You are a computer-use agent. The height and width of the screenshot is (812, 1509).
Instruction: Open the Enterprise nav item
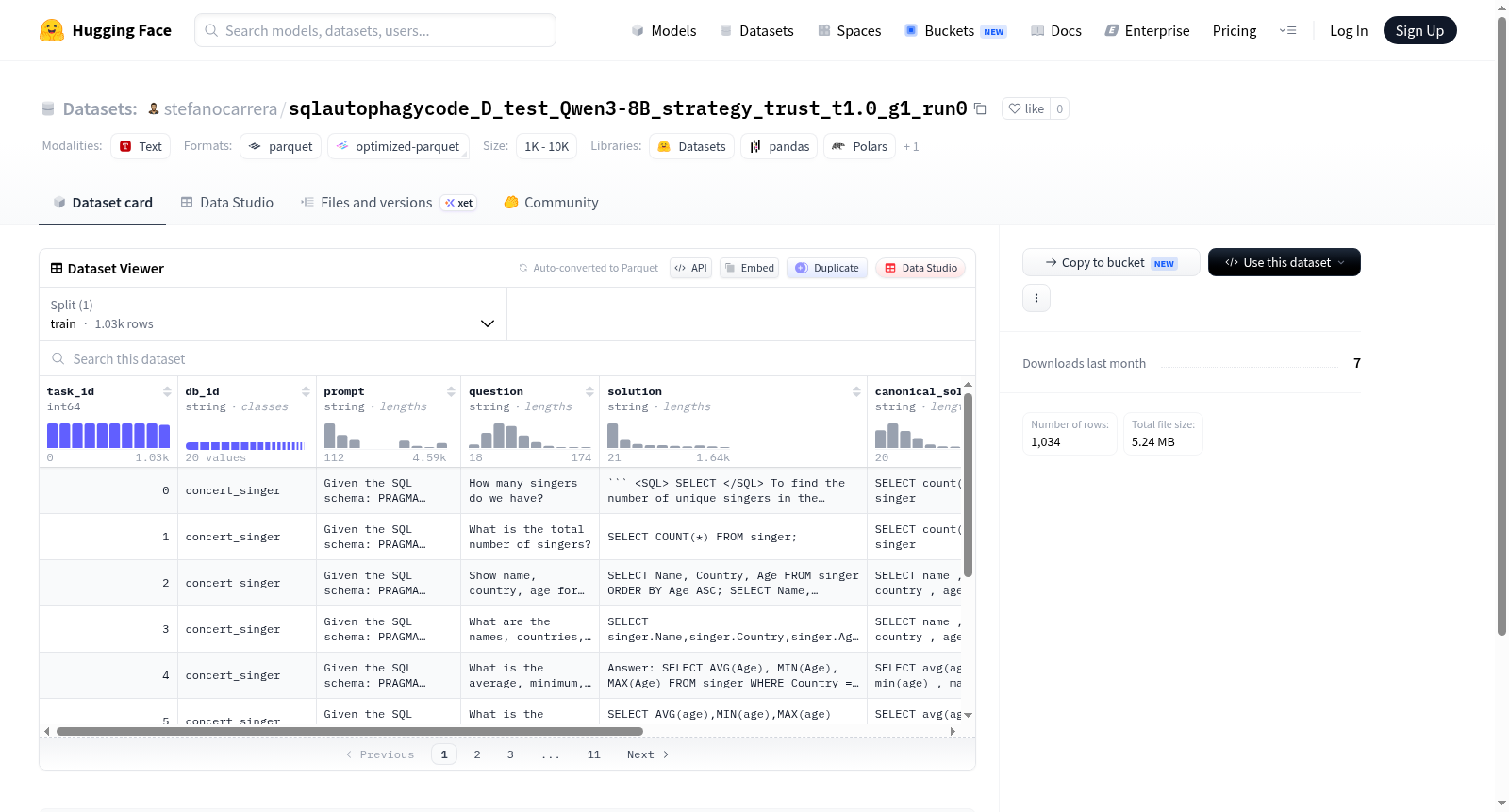tap(1147, 30)
